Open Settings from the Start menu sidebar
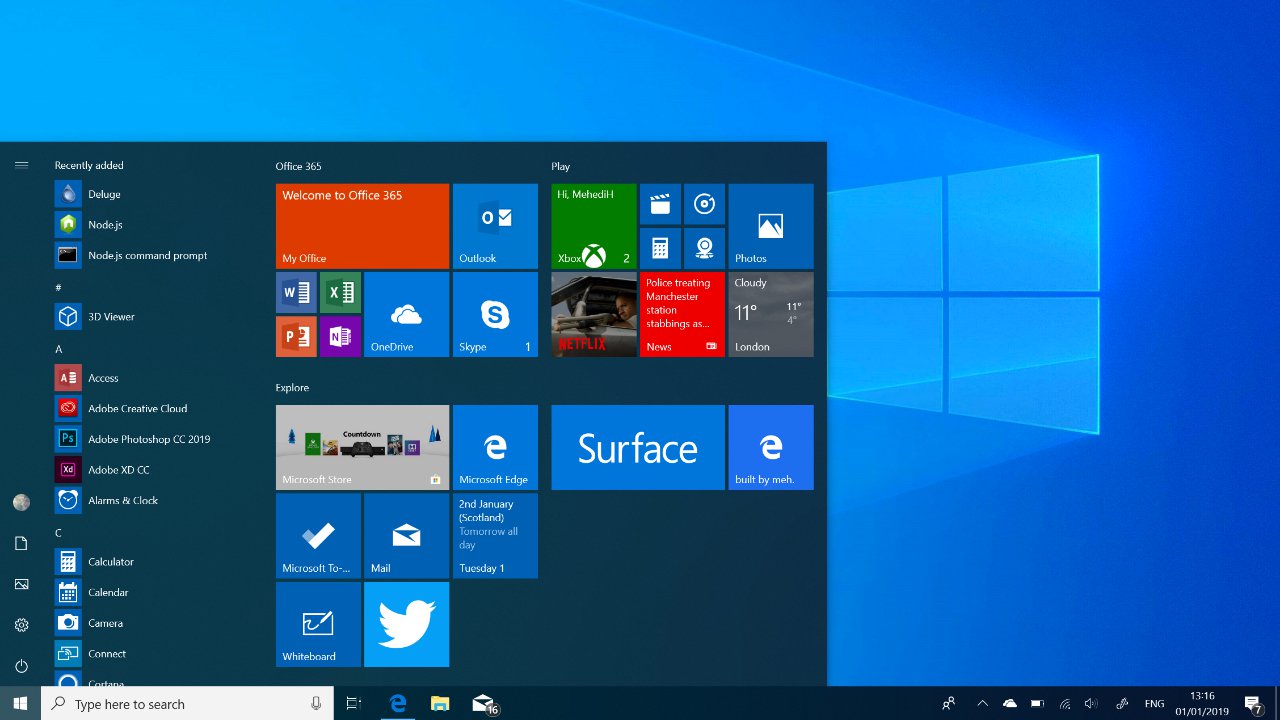Screen dimensions: 1280x720 click(x=21, y=624)
